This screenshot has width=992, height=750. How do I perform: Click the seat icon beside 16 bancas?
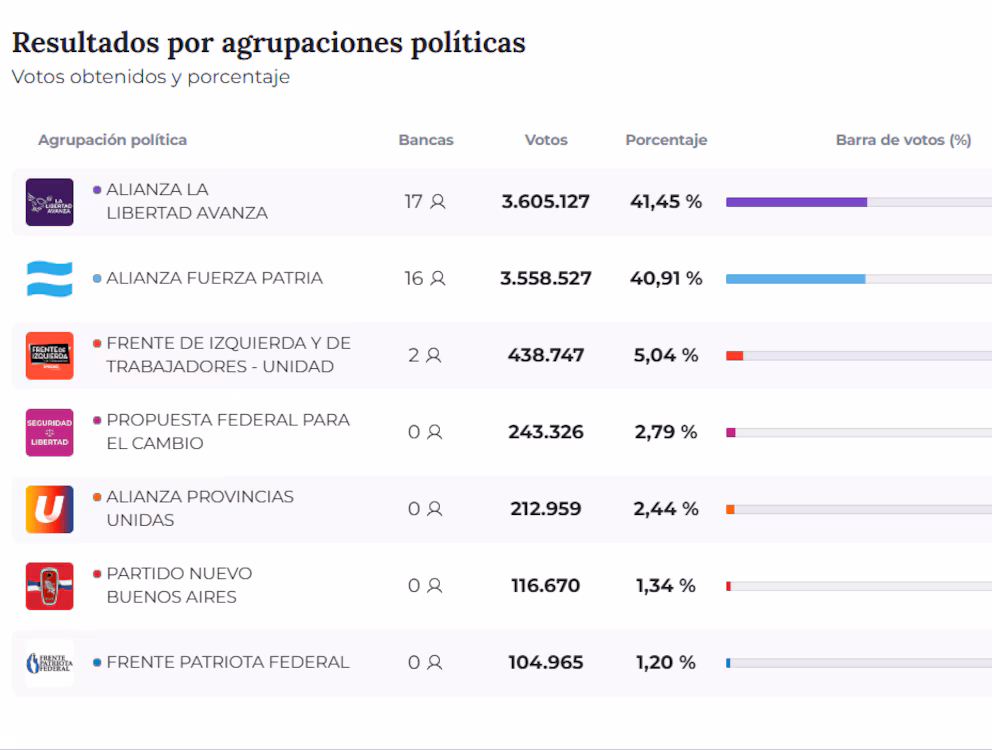(x=438, y=279)
